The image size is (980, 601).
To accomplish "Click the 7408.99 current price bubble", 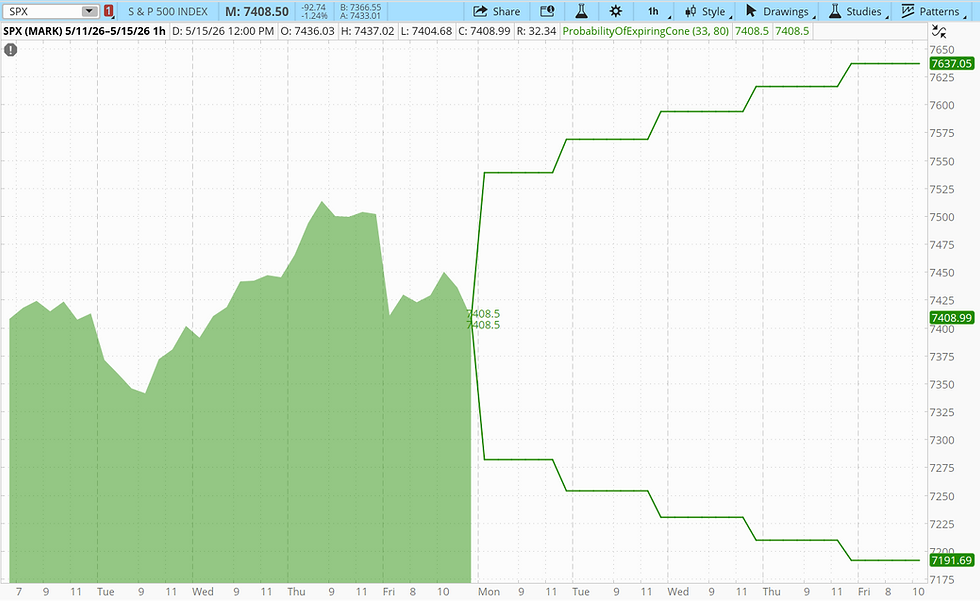I will 951,318.
